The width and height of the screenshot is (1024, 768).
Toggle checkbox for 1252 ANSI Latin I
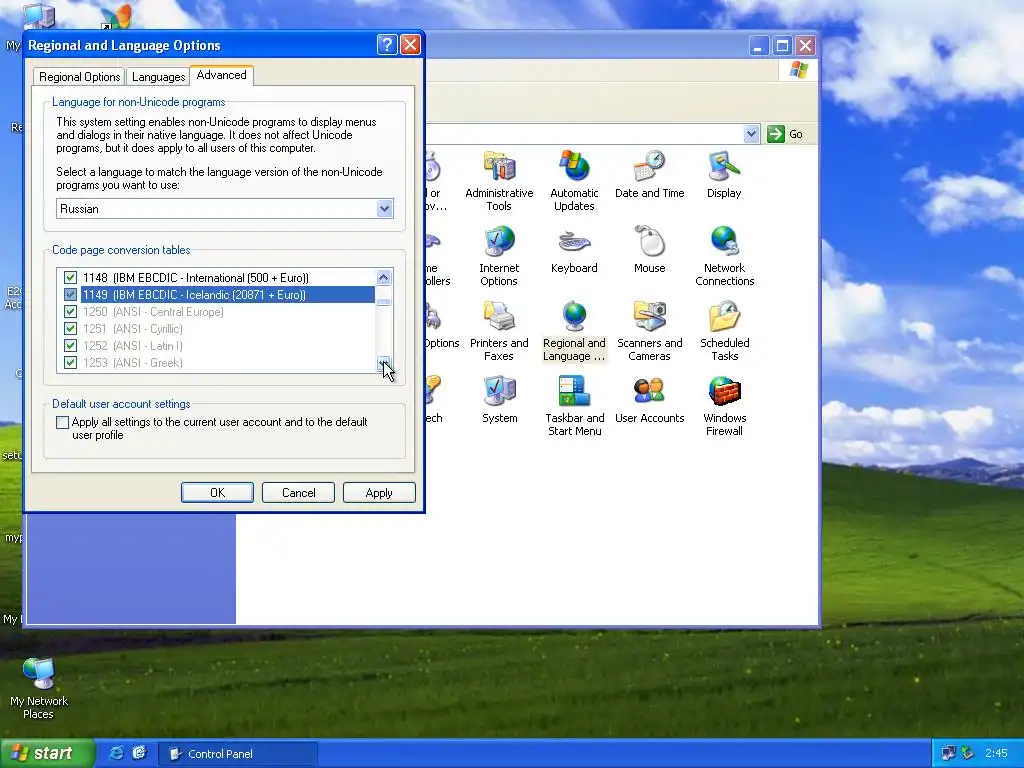[x=71, y=345]
